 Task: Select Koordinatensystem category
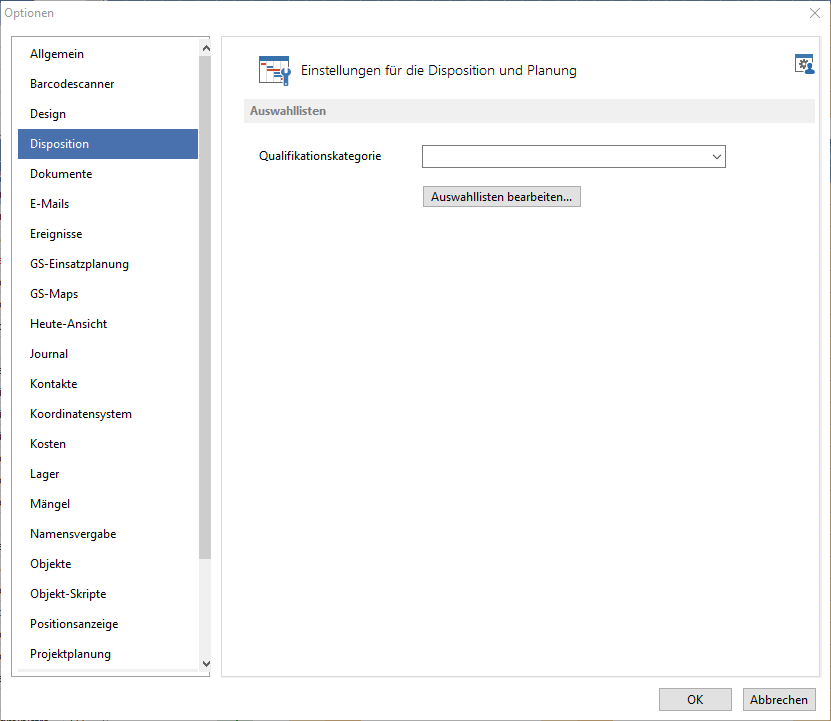108,414
